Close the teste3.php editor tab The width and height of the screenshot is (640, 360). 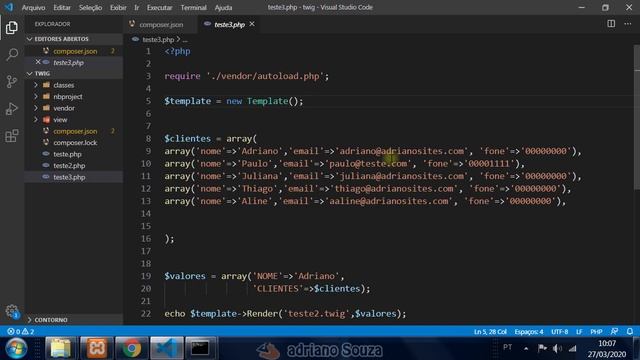click(252, 24)
